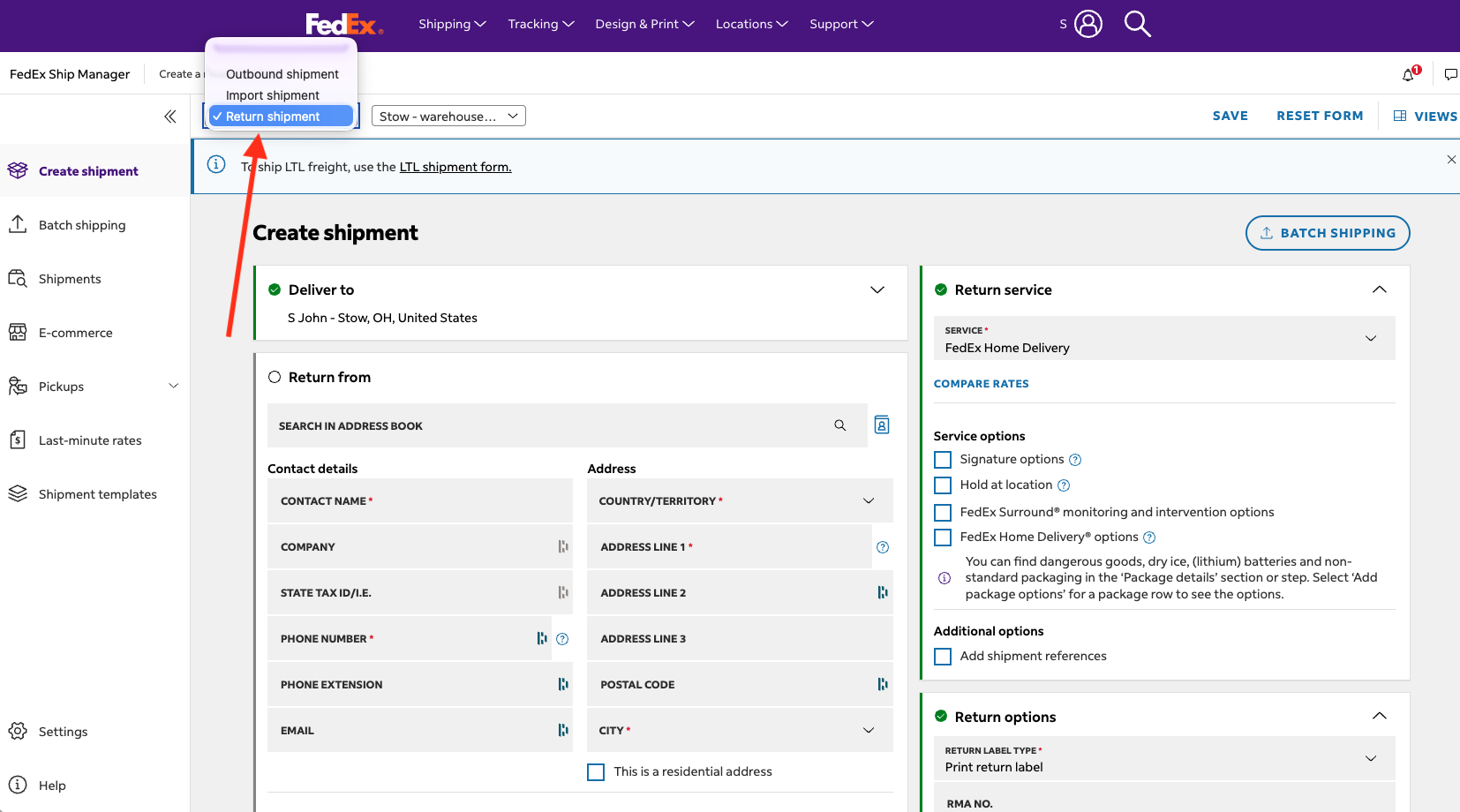1460x812 pixels.
Task: Open the Locations menu
Action: (x=751, y=24)
